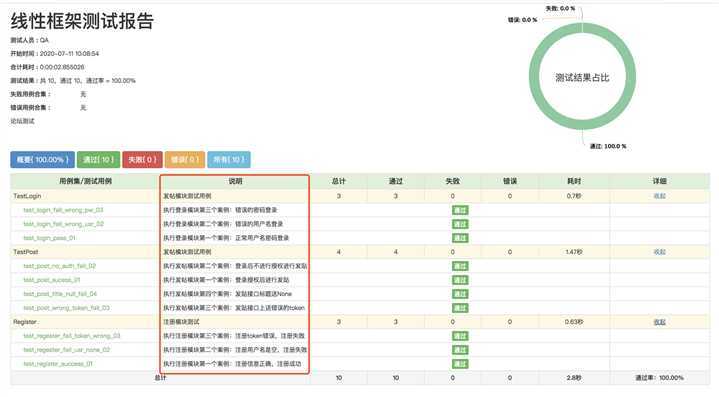Viewport: 719px width, 397px height.
Task: Show only passed cases with 通过(10) button
Action: (99, 160)
